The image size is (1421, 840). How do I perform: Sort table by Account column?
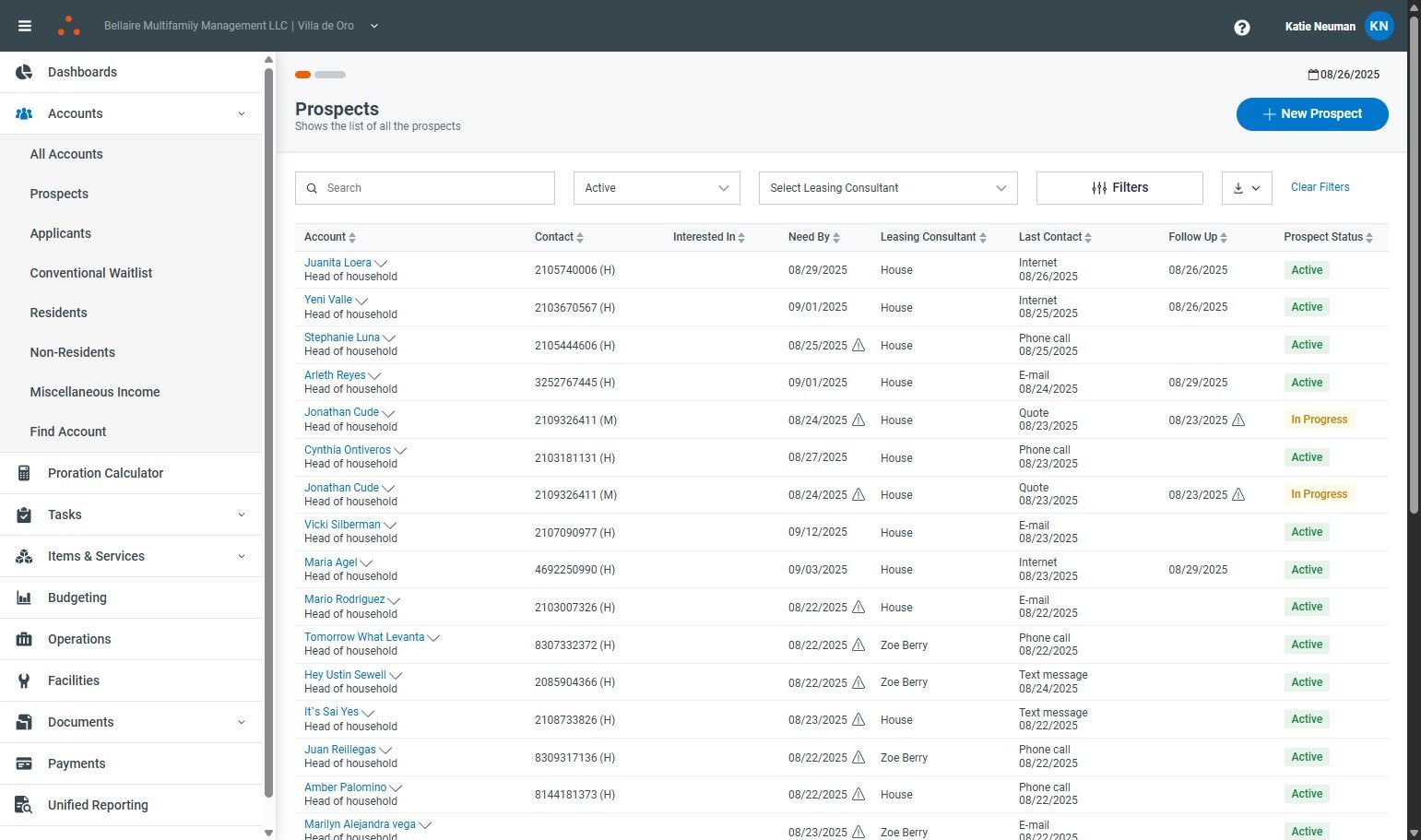[x=330, y=237]
